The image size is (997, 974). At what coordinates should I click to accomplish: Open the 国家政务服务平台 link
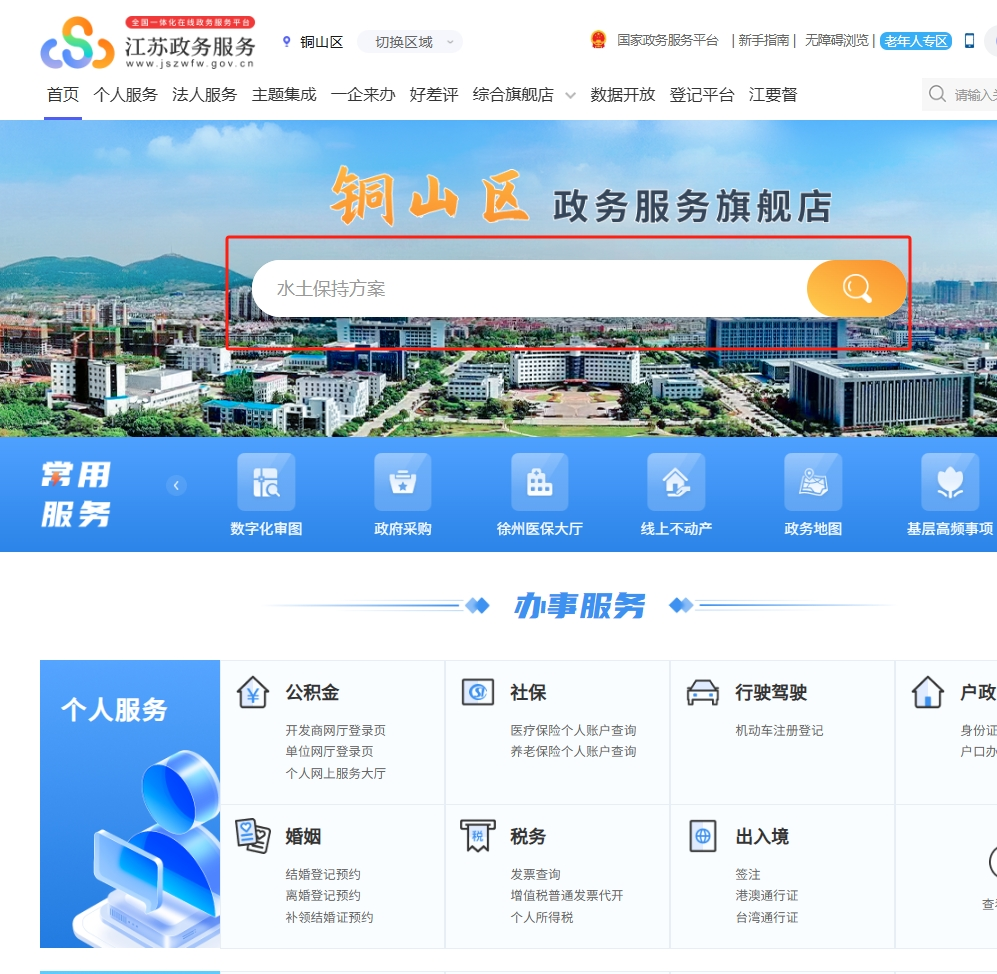pos(667,41)
